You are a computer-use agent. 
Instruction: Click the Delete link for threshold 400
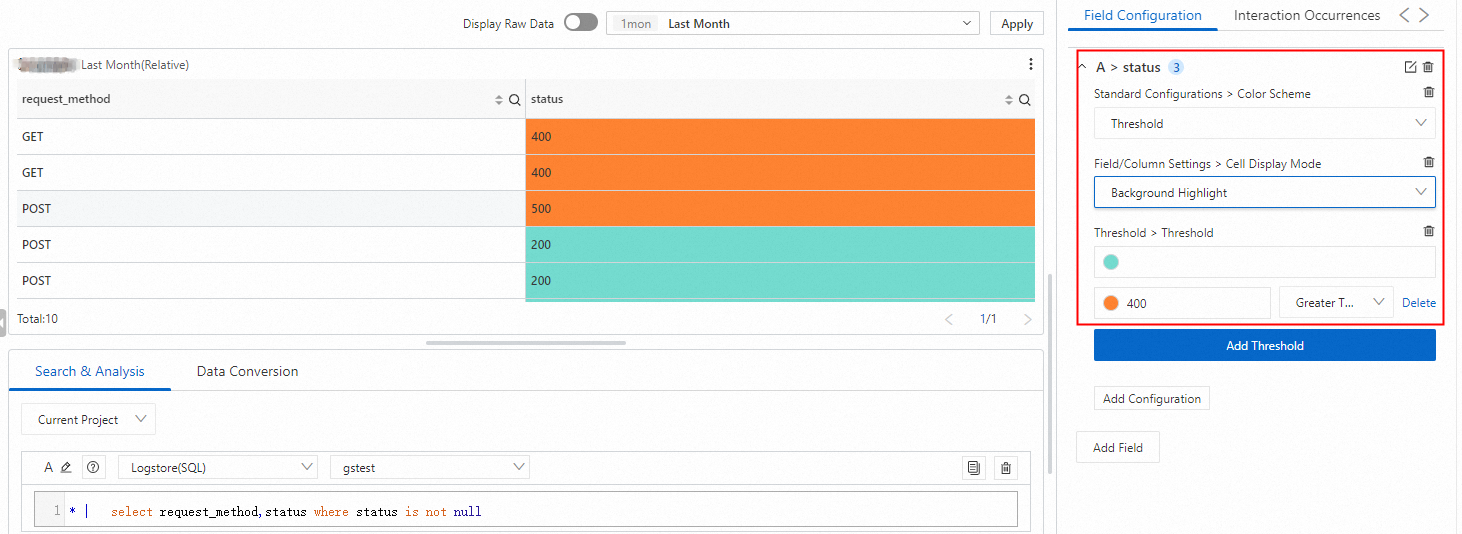[1418, 303]
